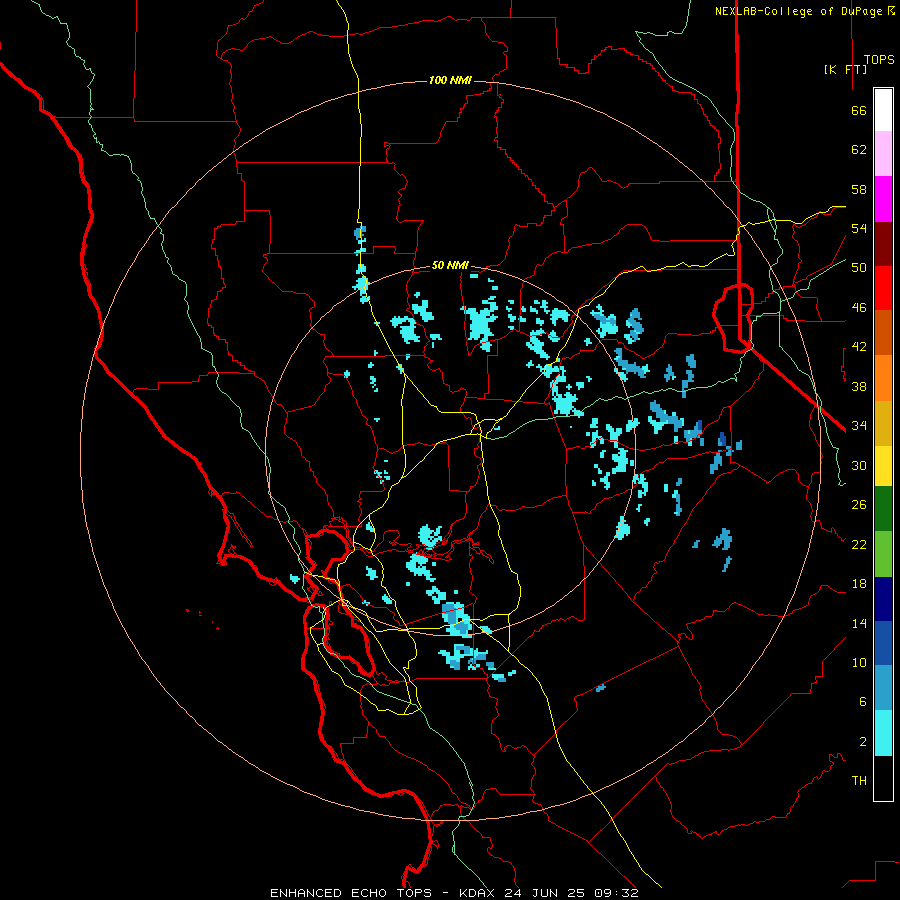Image resolution: width=900 pixels, height=900 pixels.
Task: Click the dark red 54 kft swatch
Action: [x=883, y=244]
